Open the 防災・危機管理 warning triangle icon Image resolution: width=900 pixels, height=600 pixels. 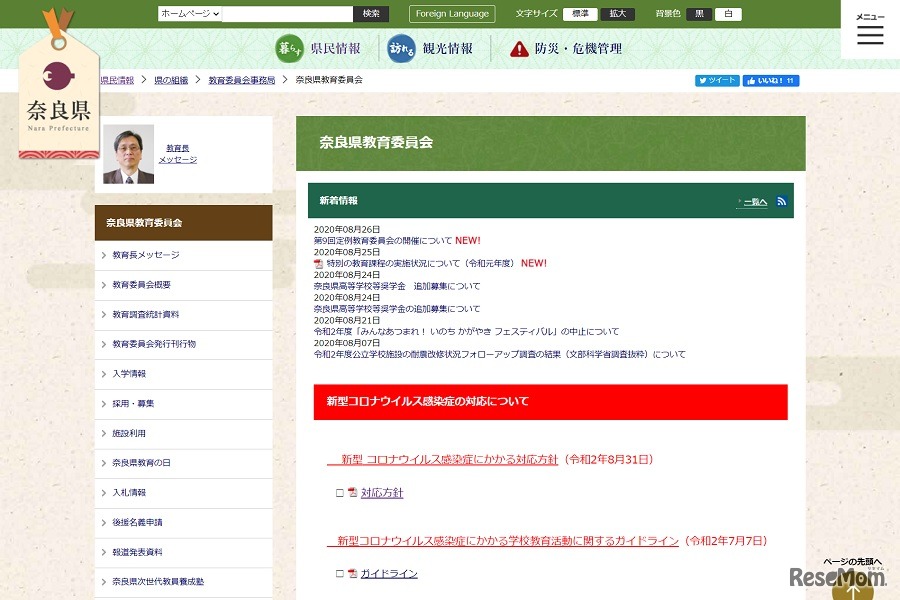pos(519,49)
